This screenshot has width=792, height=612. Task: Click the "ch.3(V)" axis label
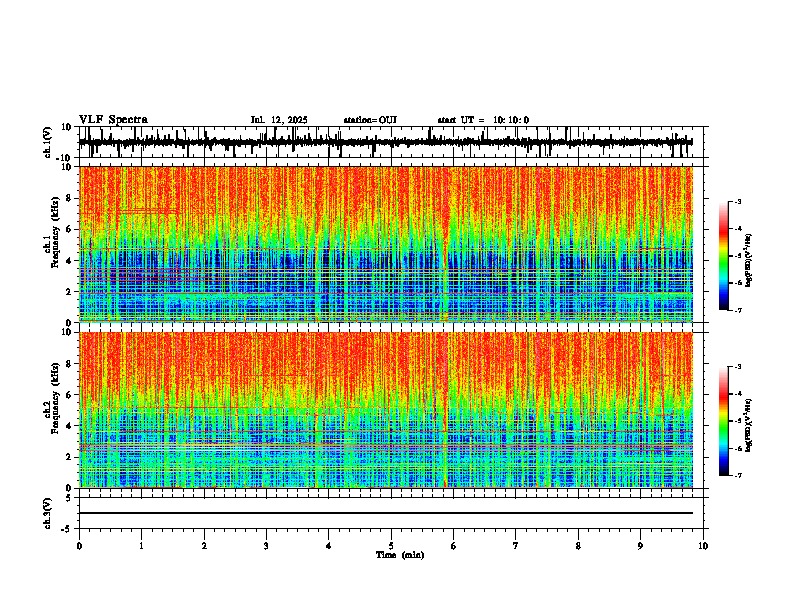point(48,513)
